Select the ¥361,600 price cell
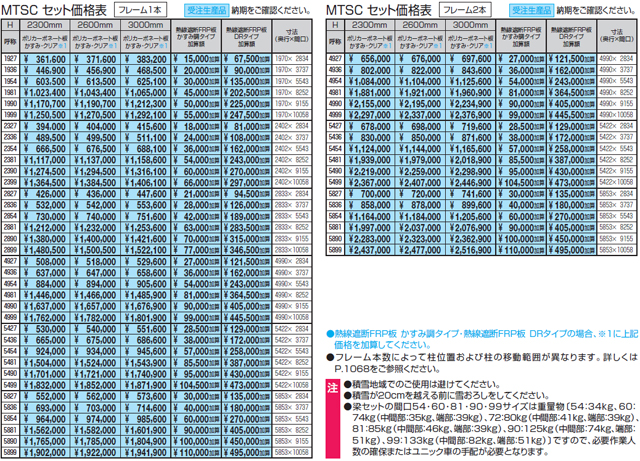 click(43, 61)
